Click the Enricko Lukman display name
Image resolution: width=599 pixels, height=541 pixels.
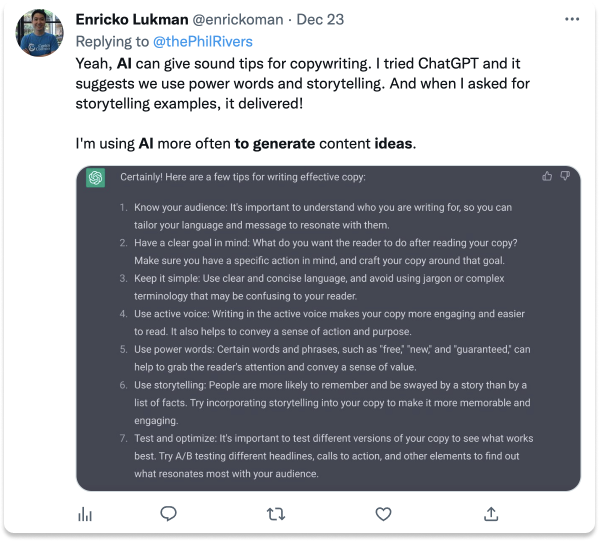pos(132,19)
